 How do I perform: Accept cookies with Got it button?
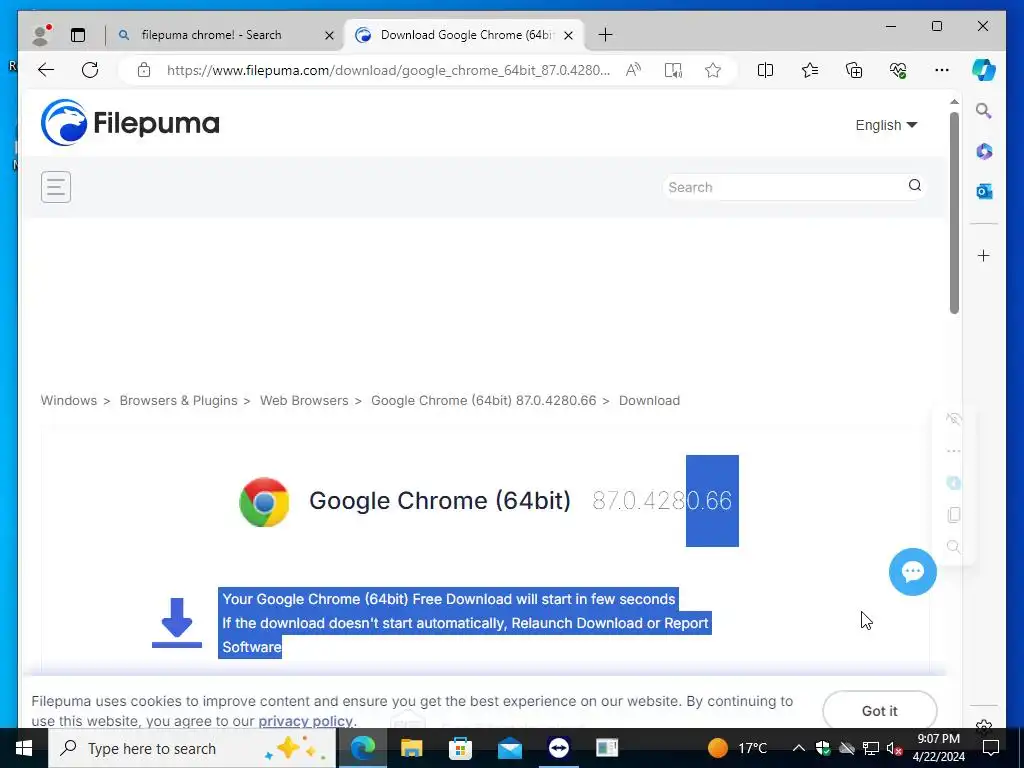pos(880,711)
